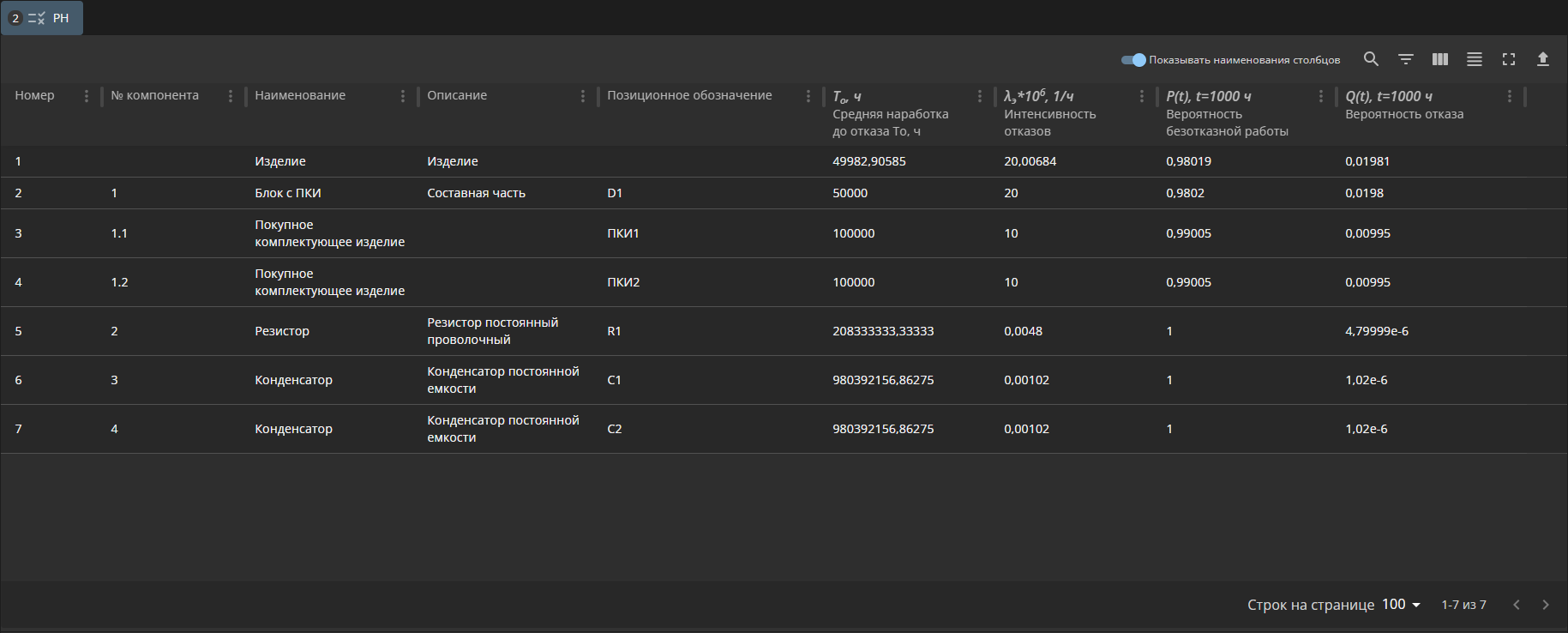Open column menu for λэ*10⁶, 1/ч

pyautogui.click(x=1142, y=96)
